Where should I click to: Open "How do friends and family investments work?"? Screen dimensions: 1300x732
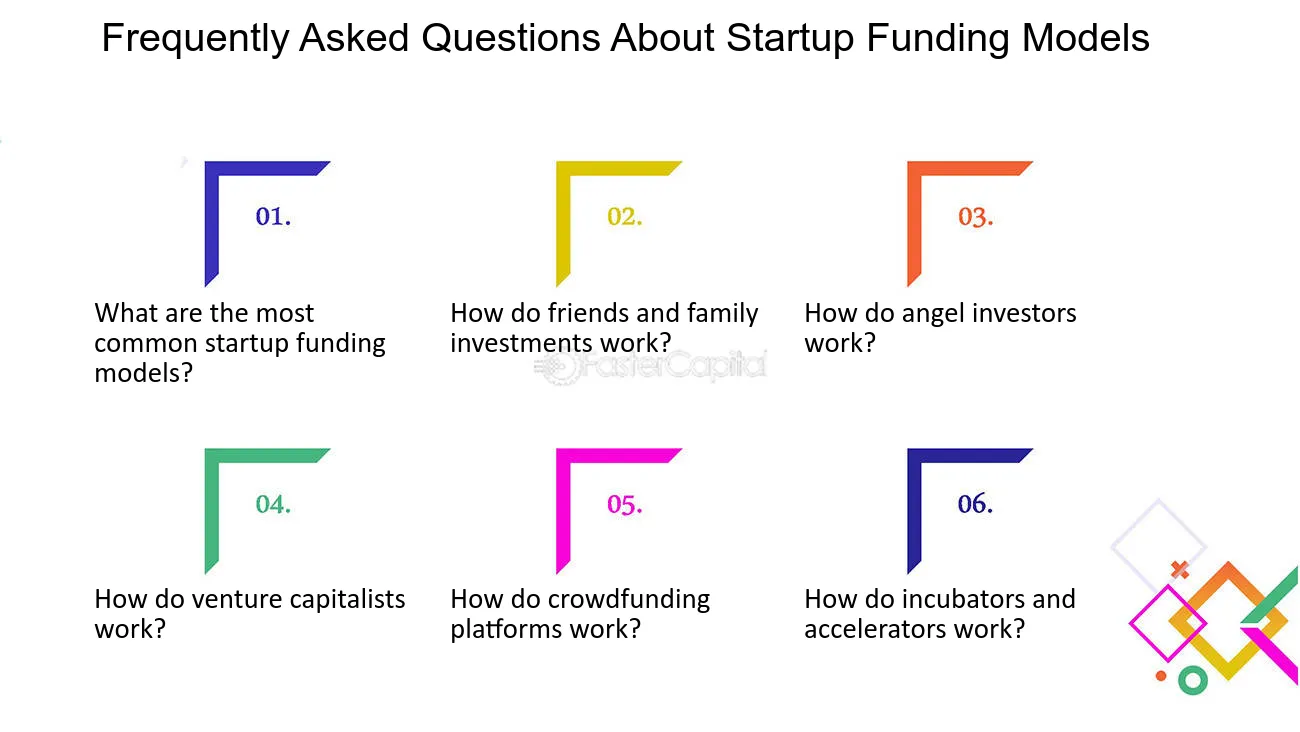coord(604,328)
